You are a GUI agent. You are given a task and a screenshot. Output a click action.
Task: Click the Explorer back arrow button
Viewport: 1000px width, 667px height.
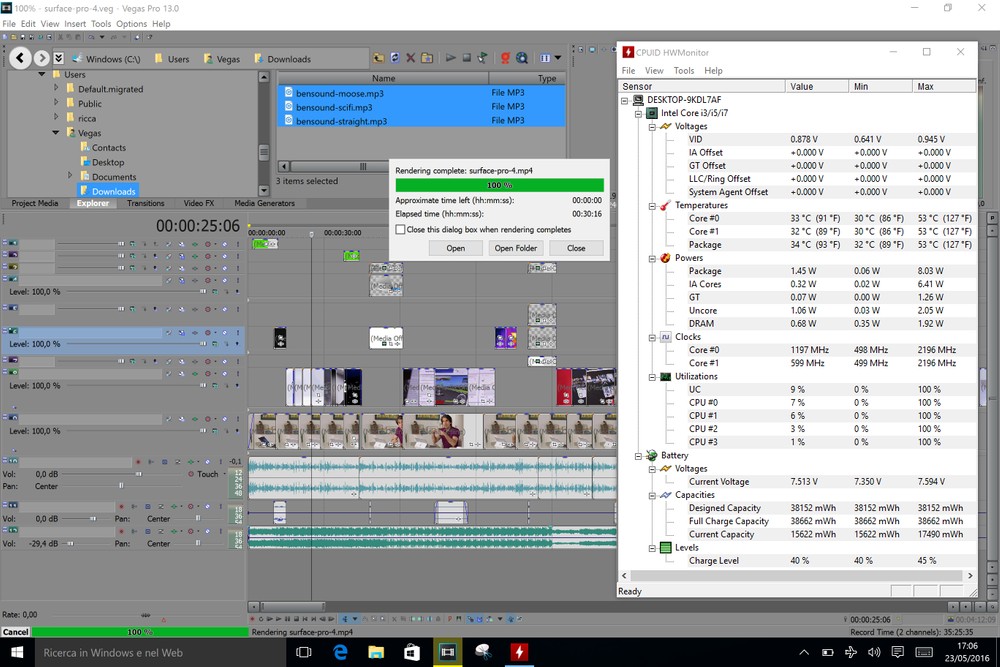(20, 58)
